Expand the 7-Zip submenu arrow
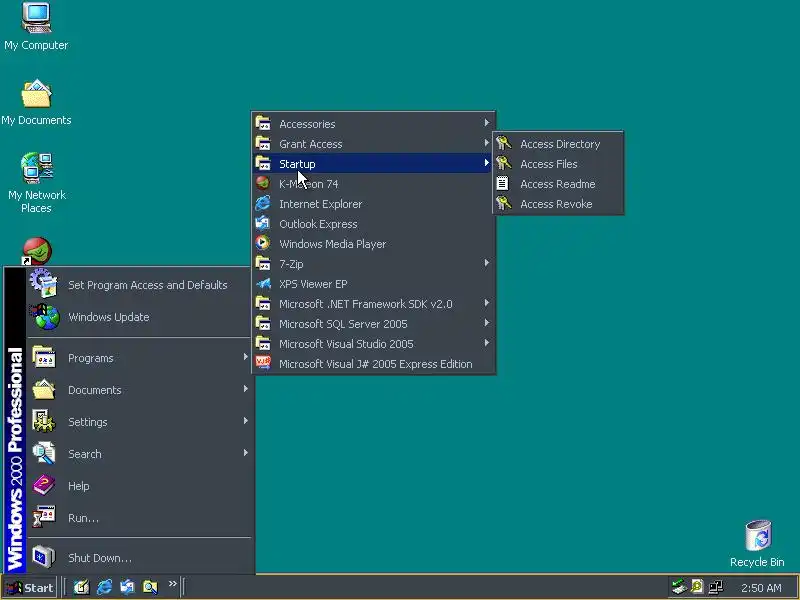800x600 pixels. [487, 263]
